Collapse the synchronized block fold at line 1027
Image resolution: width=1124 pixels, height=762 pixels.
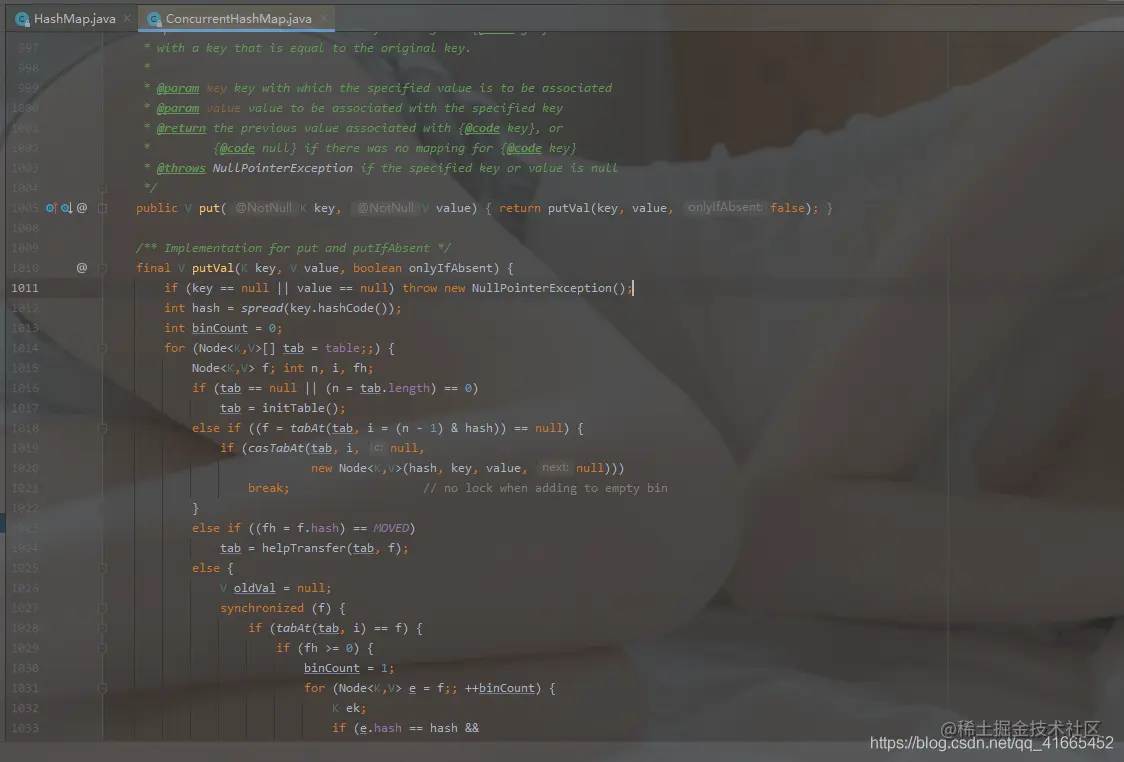click(103, 608)
